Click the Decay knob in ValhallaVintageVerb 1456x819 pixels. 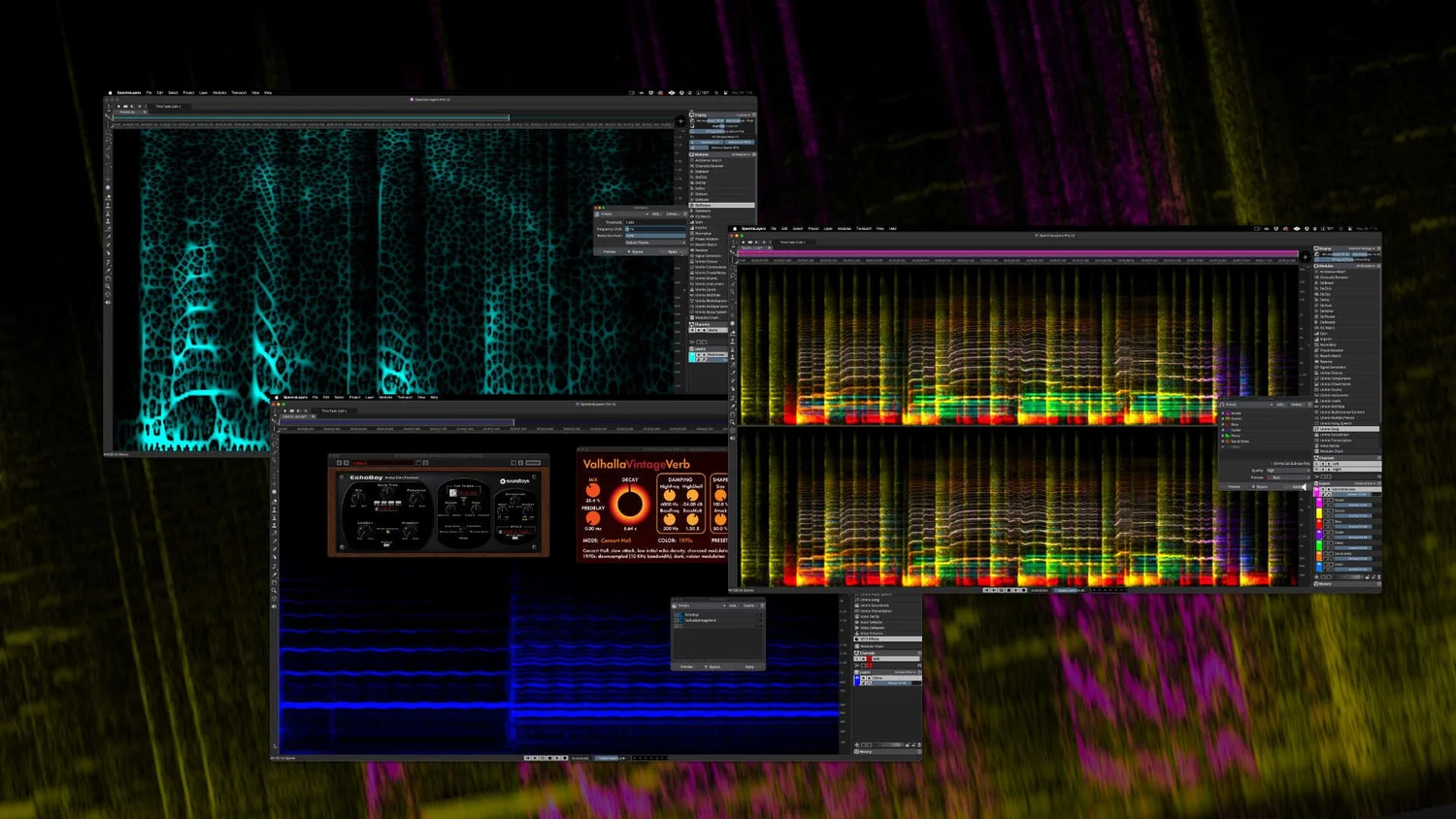click(630, 504)
